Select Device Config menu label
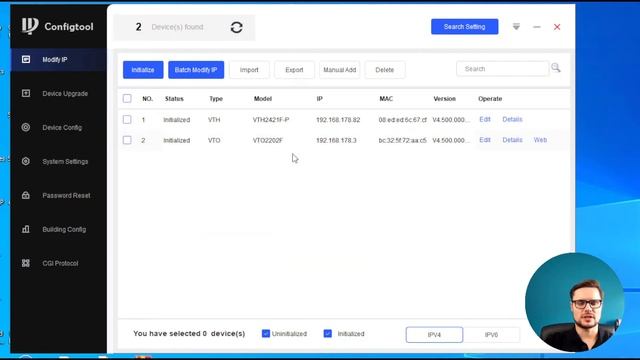 (x=62, y=127)
